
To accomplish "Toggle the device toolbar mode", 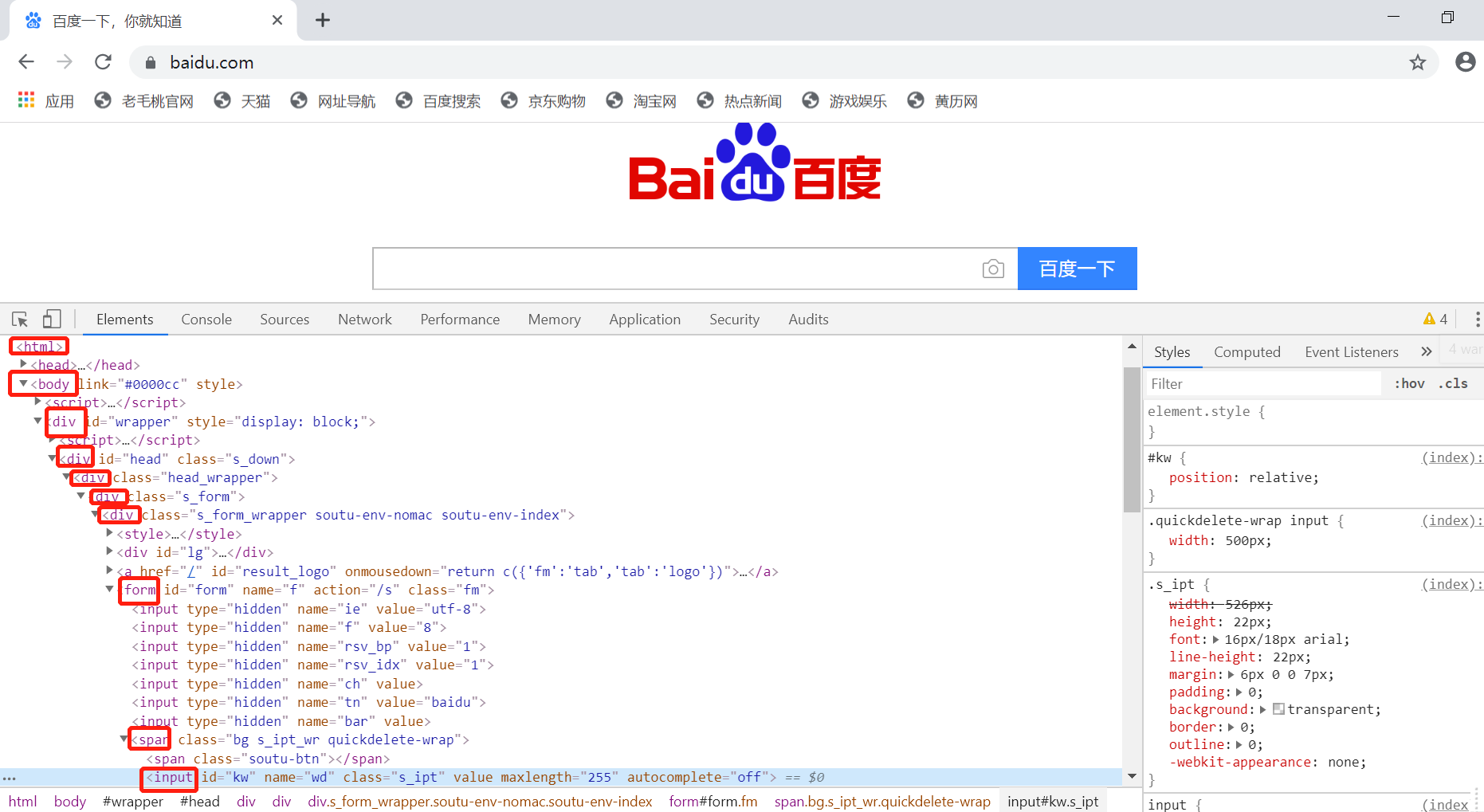I will [52, 319].
